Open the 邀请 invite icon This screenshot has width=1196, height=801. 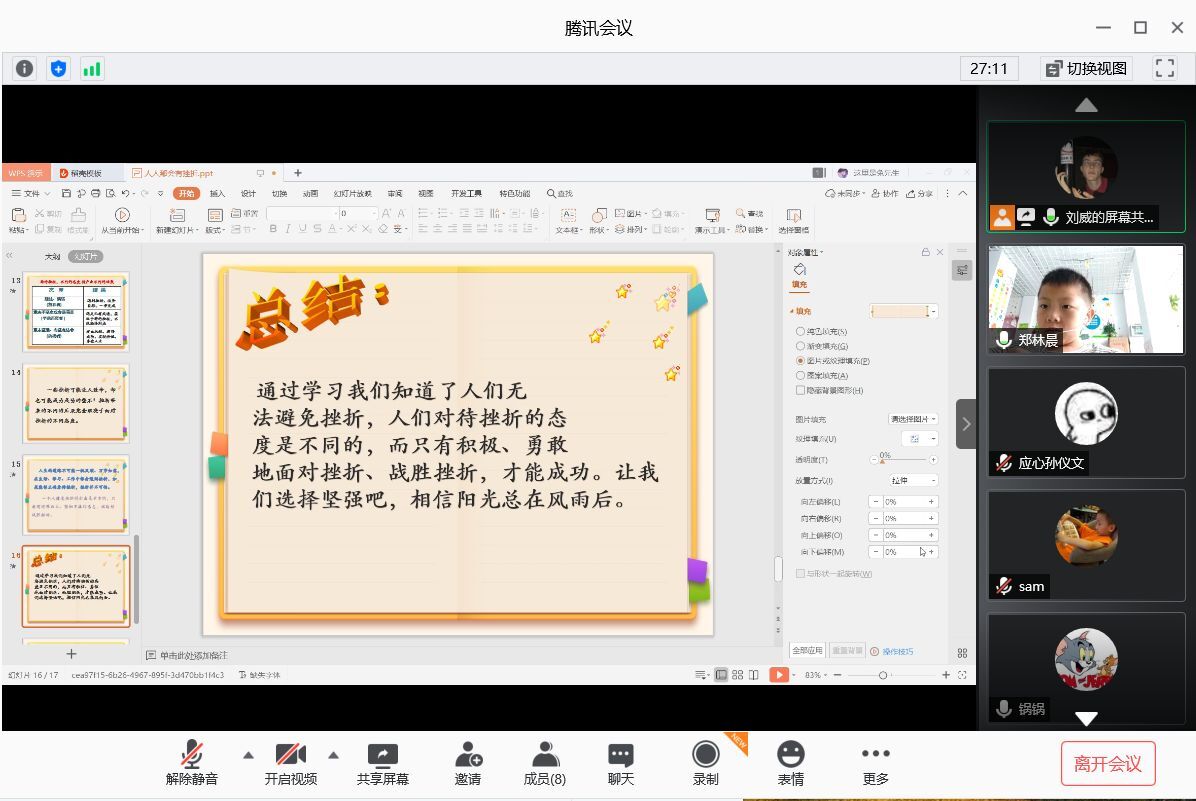tap(467, 755)
